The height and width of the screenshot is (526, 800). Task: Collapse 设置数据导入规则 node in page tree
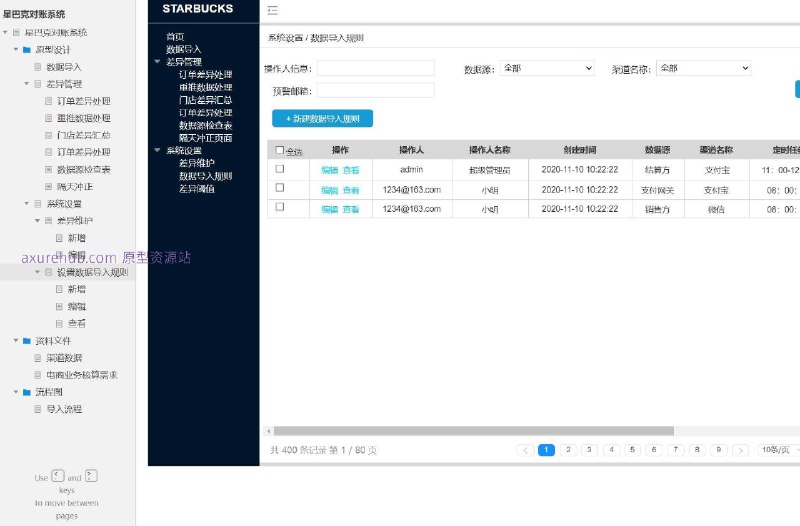[x=37, y=272]
